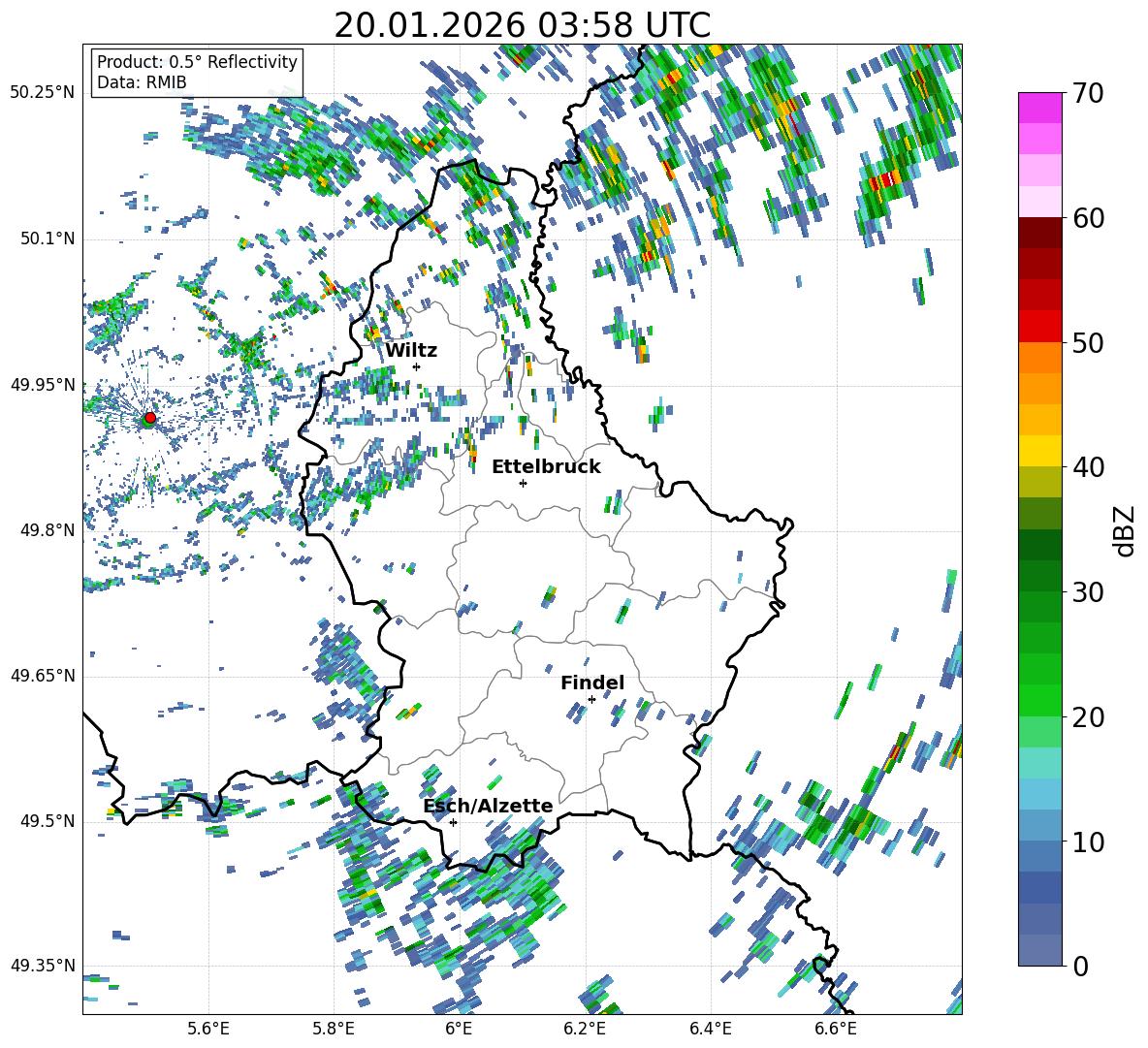The image size is (1148, 1048).
Task: Click the 0 tick on the colorbar
Action: [x=1080, y=966]
